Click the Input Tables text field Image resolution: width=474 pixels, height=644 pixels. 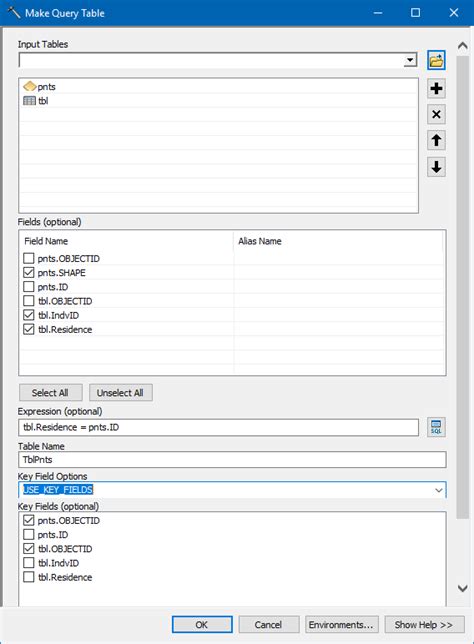pyautogui.click(x=212, y=61)
